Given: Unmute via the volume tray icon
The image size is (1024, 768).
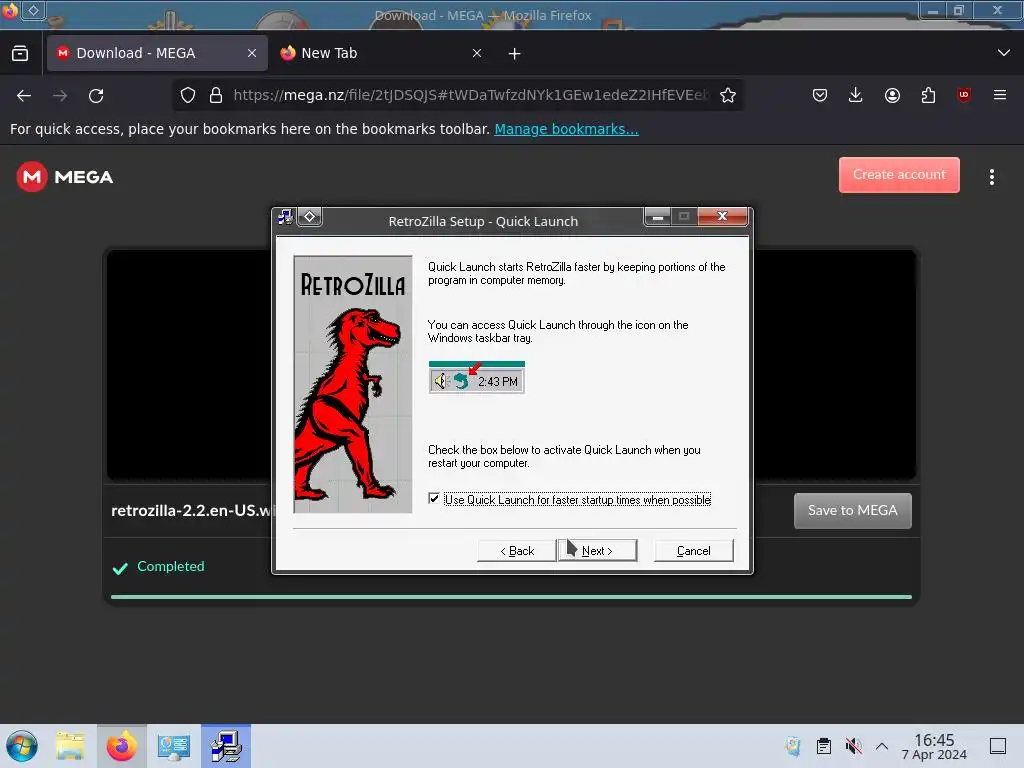Looking at the screenshot, I should pyautogui.click(x=853, y=746).
